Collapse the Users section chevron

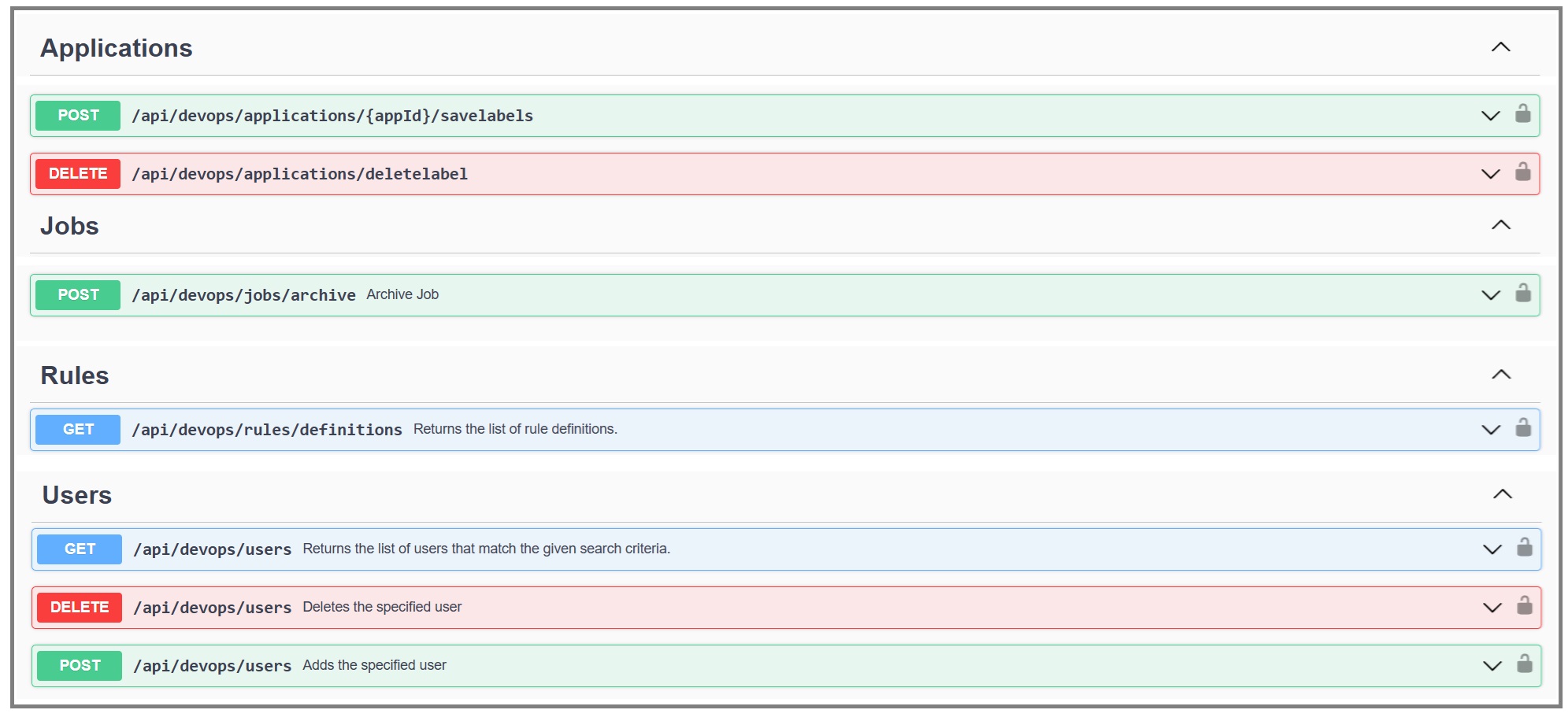tap(1502, 494)
